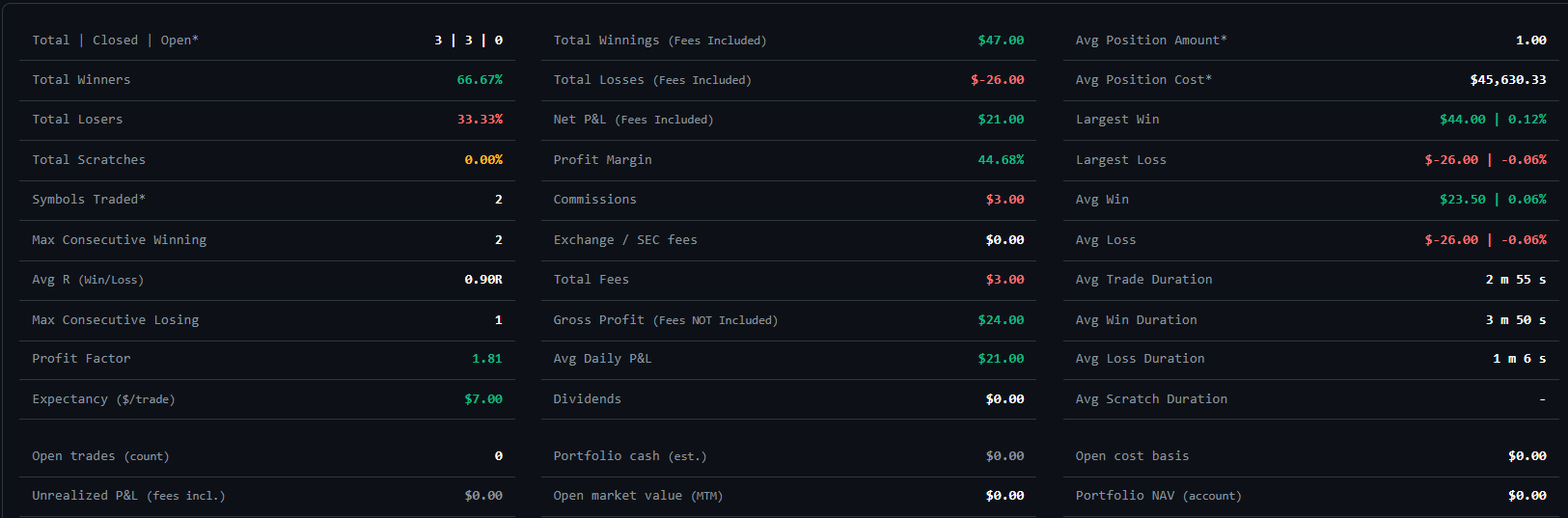Select the 0.90R value
The image size is (1568, 518).
(483, 280)
